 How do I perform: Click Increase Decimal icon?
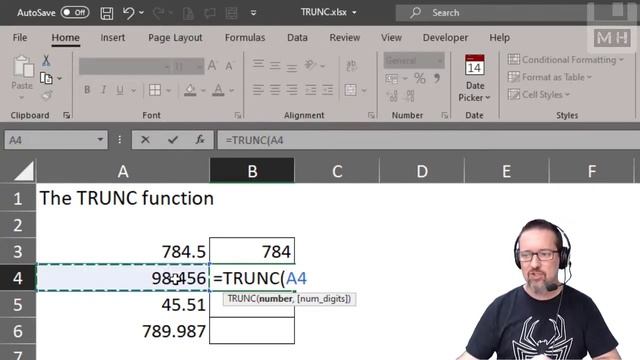coord(392,96)
